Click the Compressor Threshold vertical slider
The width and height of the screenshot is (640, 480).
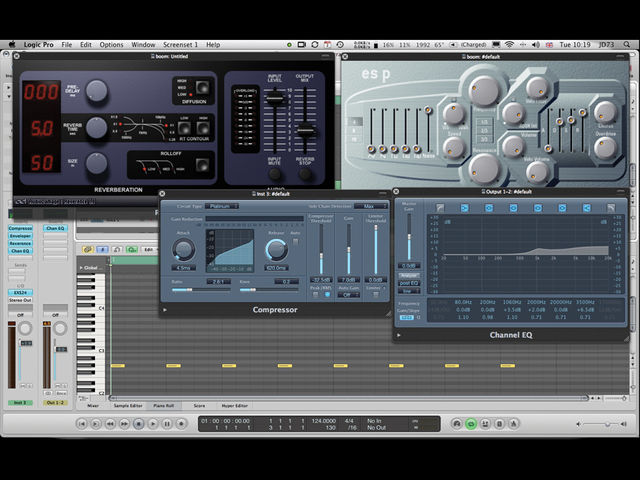[321, 249]
